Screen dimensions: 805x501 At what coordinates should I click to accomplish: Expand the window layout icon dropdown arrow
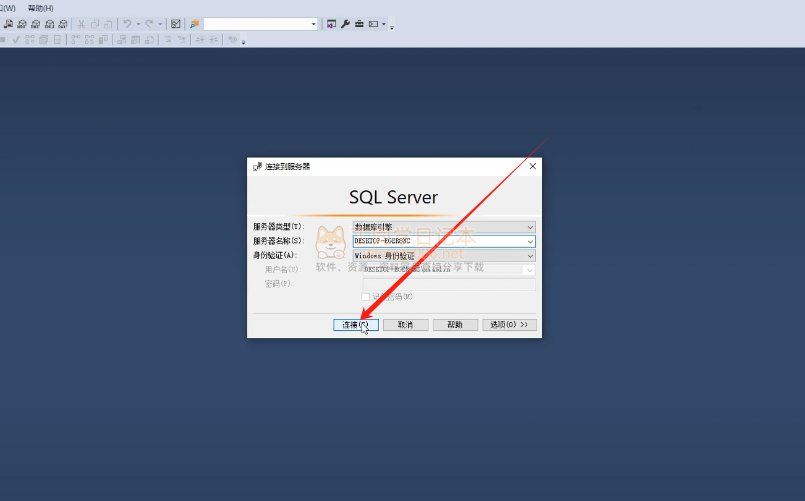click(x=384, y=24)
